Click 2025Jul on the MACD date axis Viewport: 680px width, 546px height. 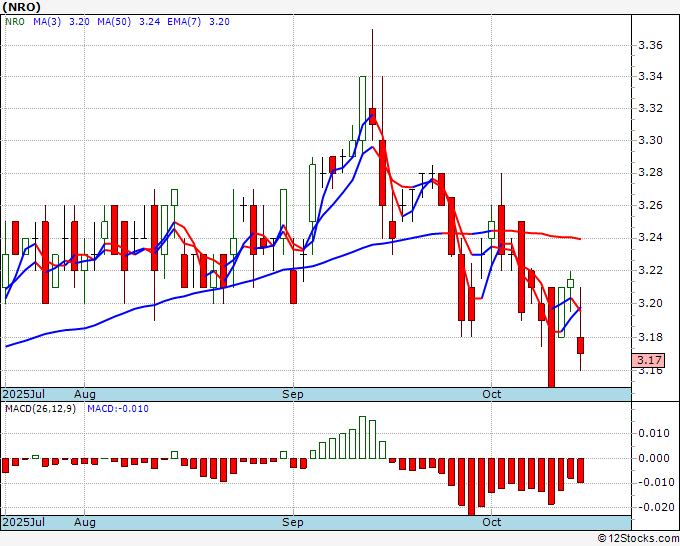pos(24,522)
